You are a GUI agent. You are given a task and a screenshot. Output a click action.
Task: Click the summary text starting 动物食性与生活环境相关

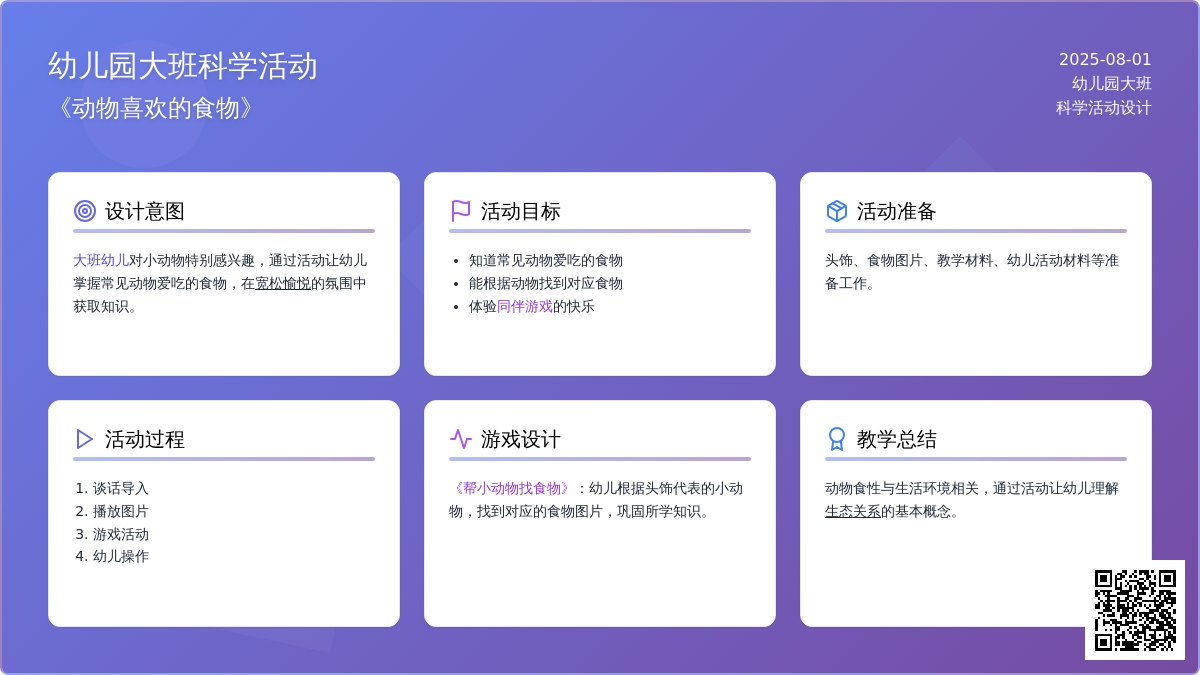point(972,500)
